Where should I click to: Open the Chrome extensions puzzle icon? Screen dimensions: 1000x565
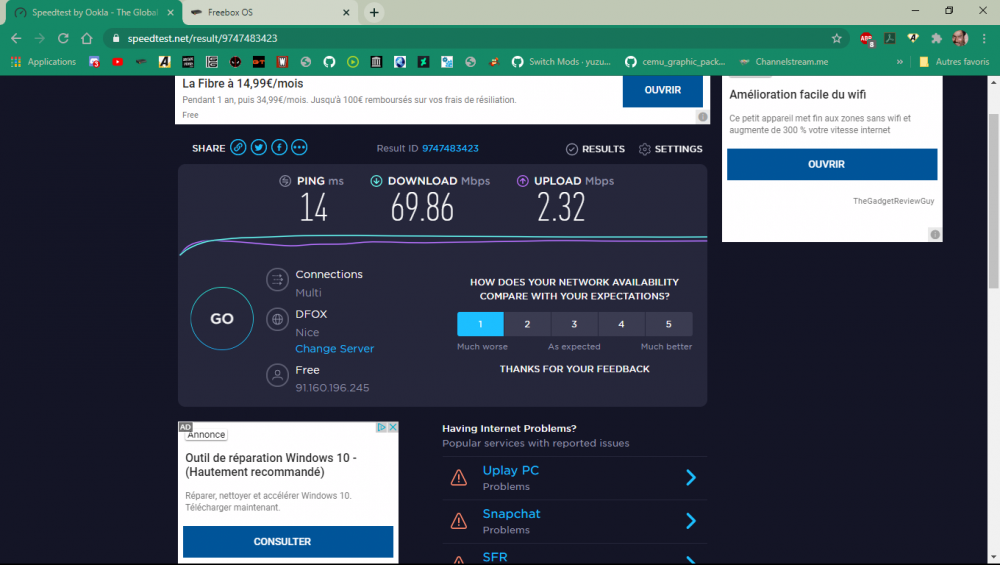click(936, 38)
